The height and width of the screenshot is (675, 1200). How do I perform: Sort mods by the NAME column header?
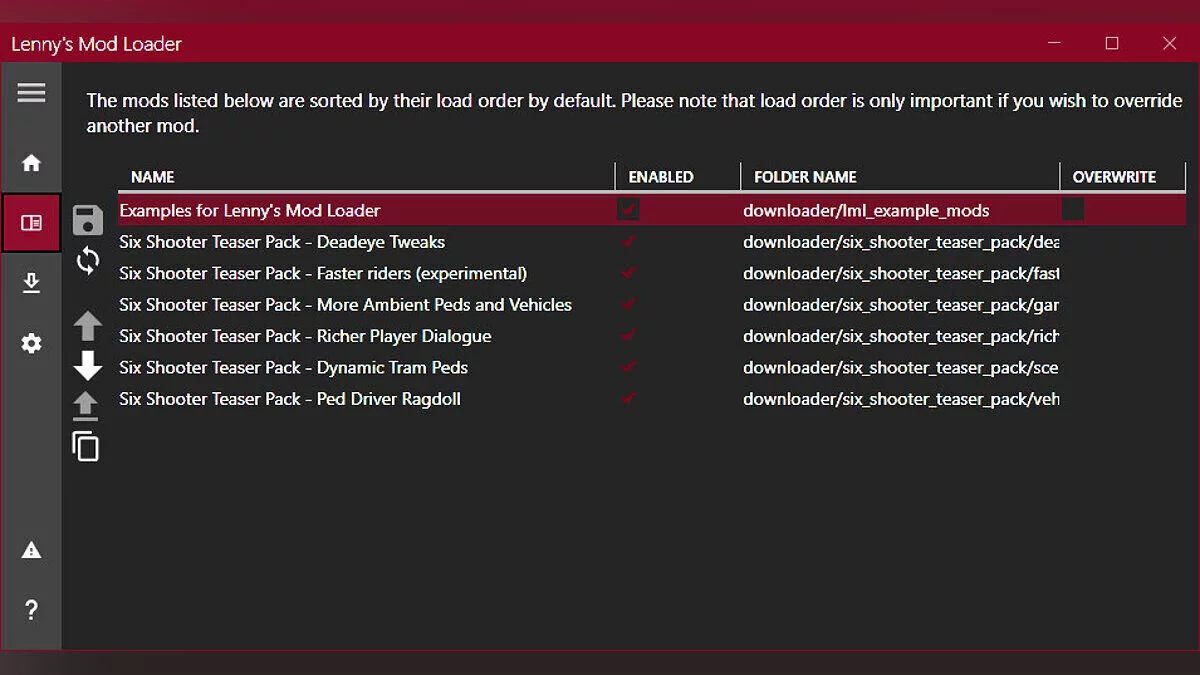(153, 177)
